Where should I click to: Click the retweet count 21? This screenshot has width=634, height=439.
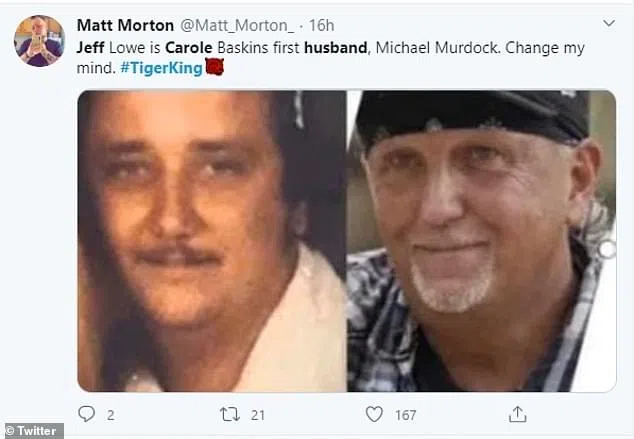[x=258, y=415]
